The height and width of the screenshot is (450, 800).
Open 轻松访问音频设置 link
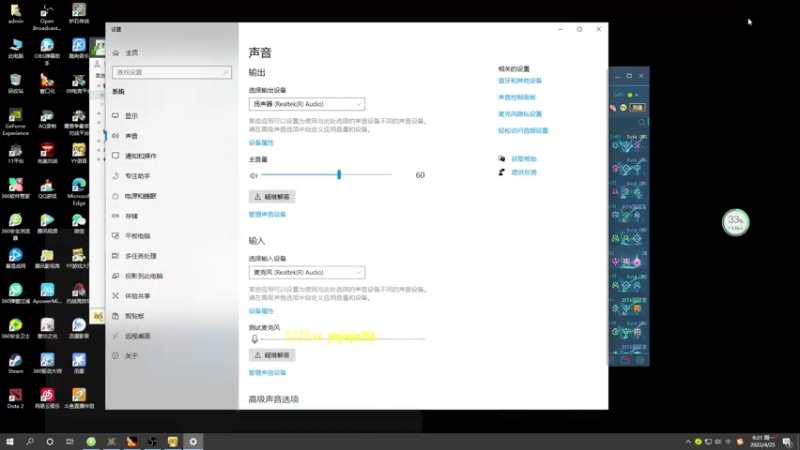click(523, 131)
